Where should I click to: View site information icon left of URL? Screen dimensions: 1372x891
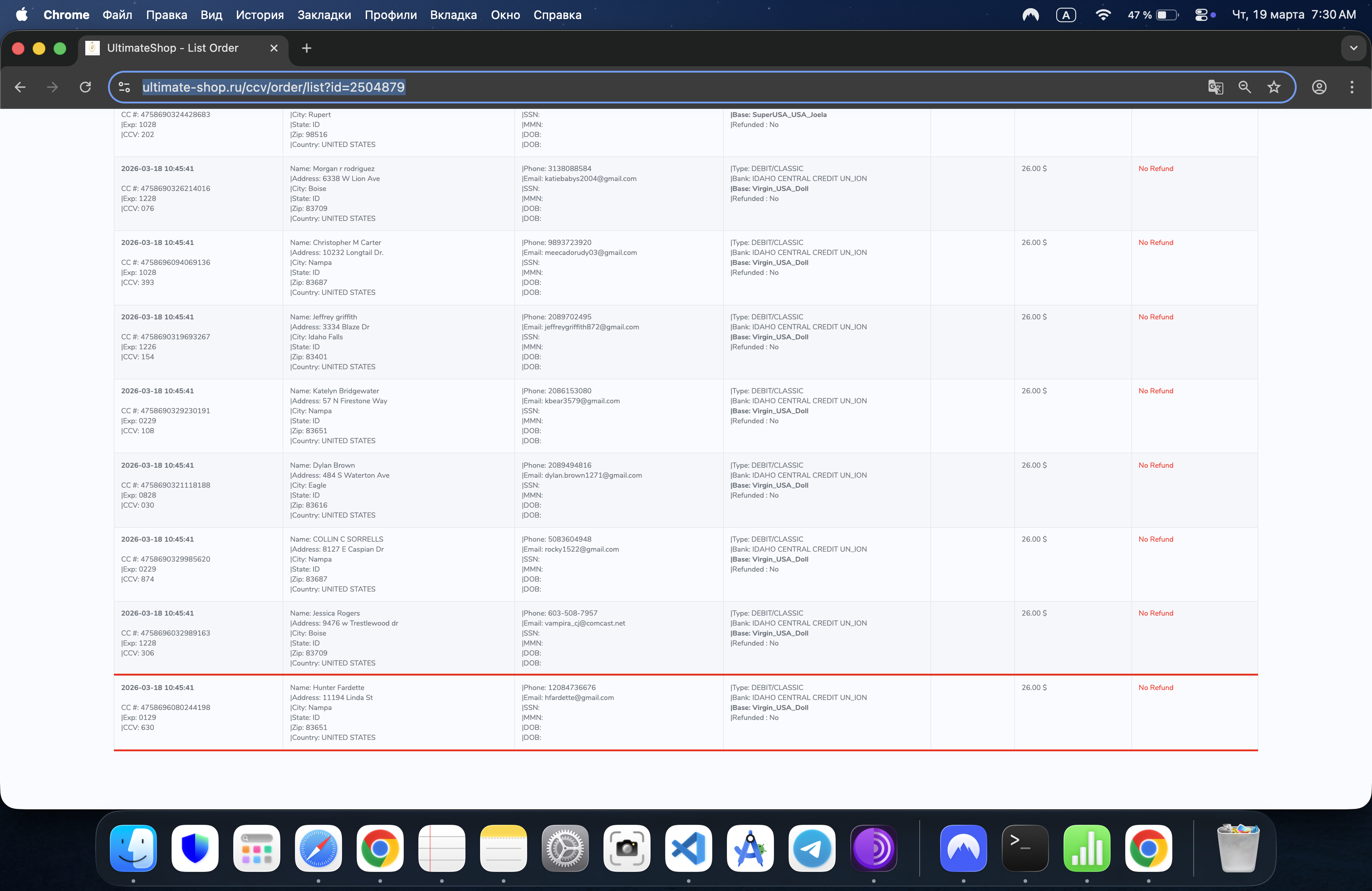coord(124,87)
